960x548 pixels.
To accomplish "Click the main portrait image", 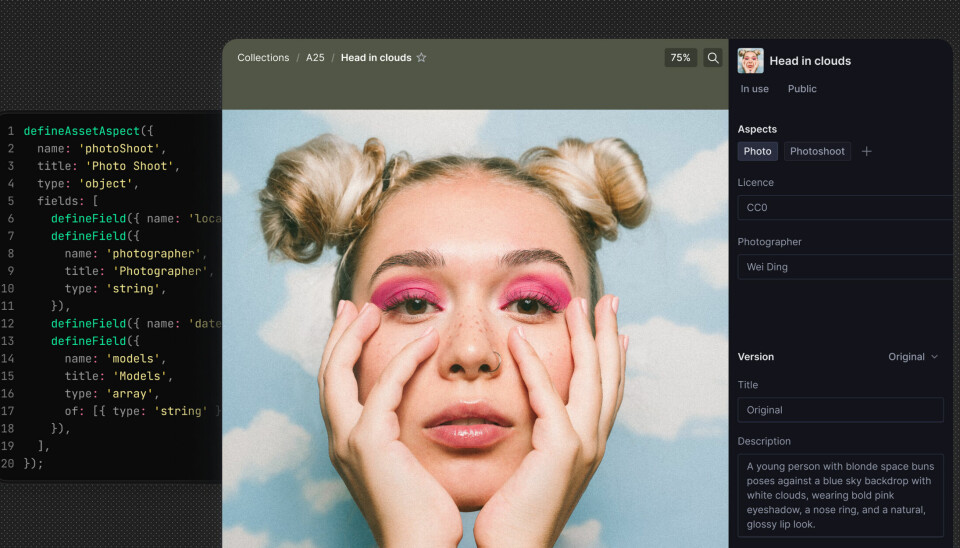I will 475,329.
